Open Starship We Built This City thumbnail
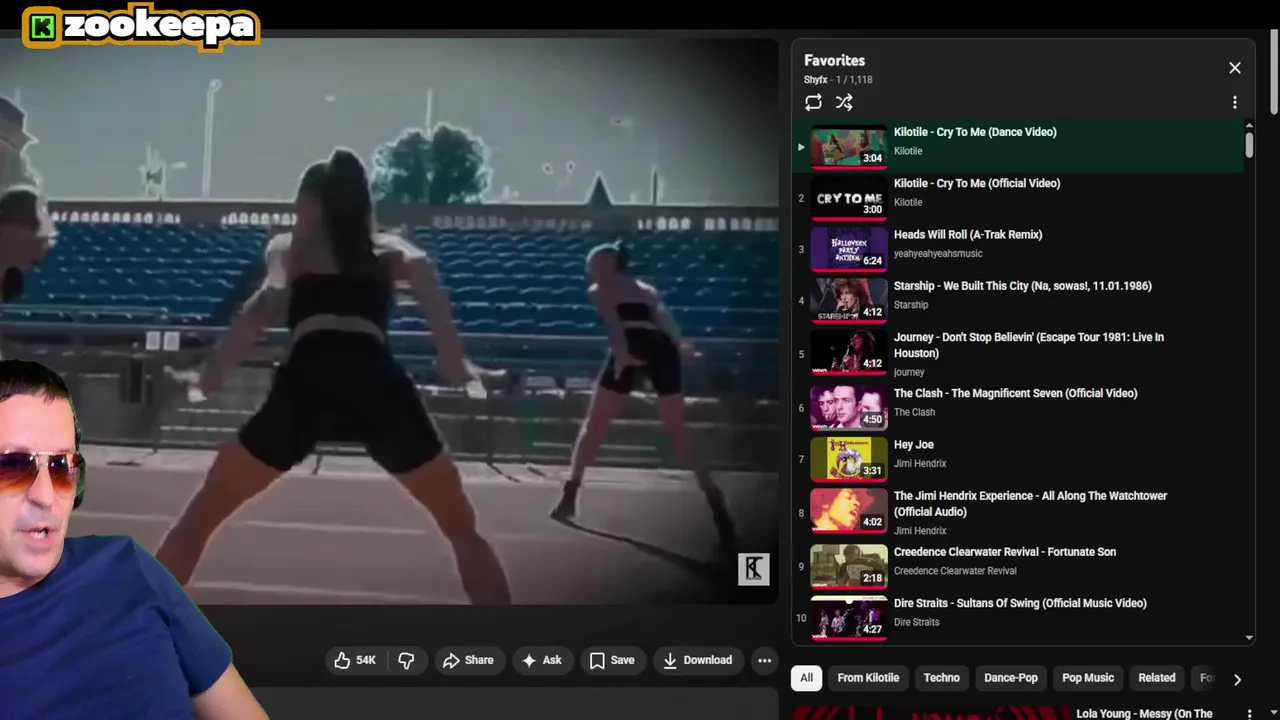This screenshot has width=1280, height=720. tap(848, 299)
